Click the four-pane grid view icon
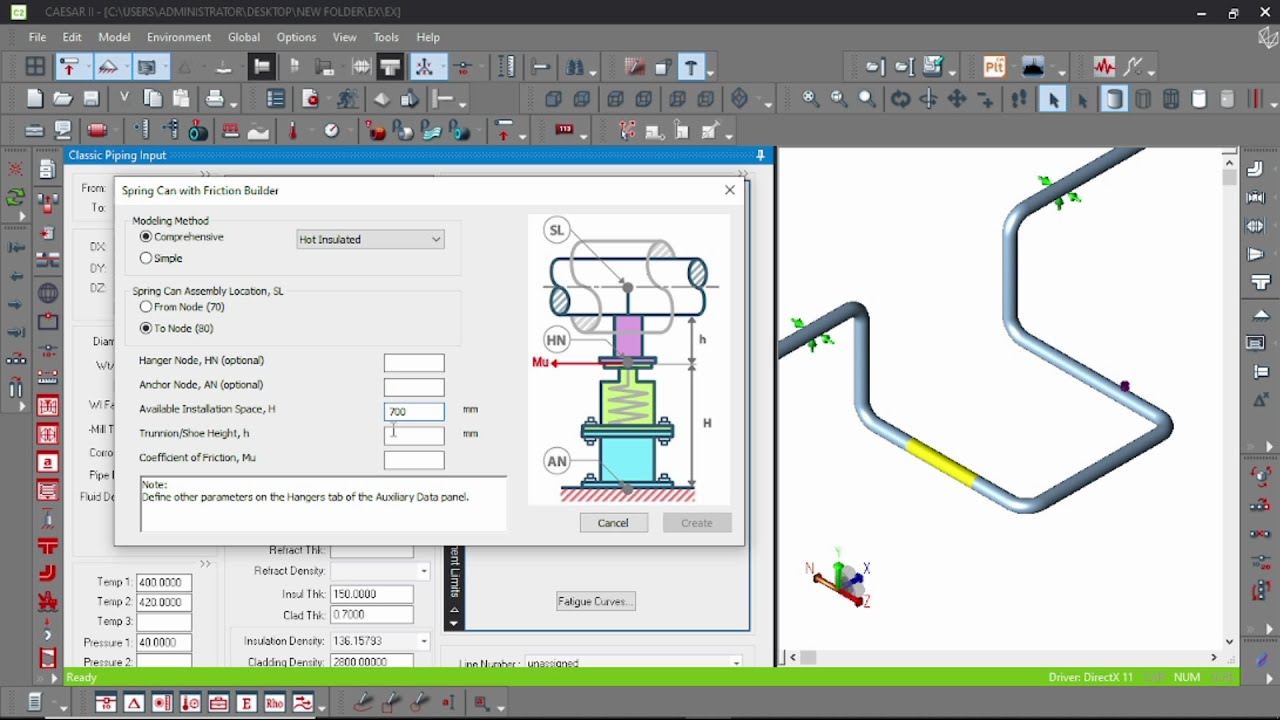The image size is (1280, 720). click(x=35, y=68)
